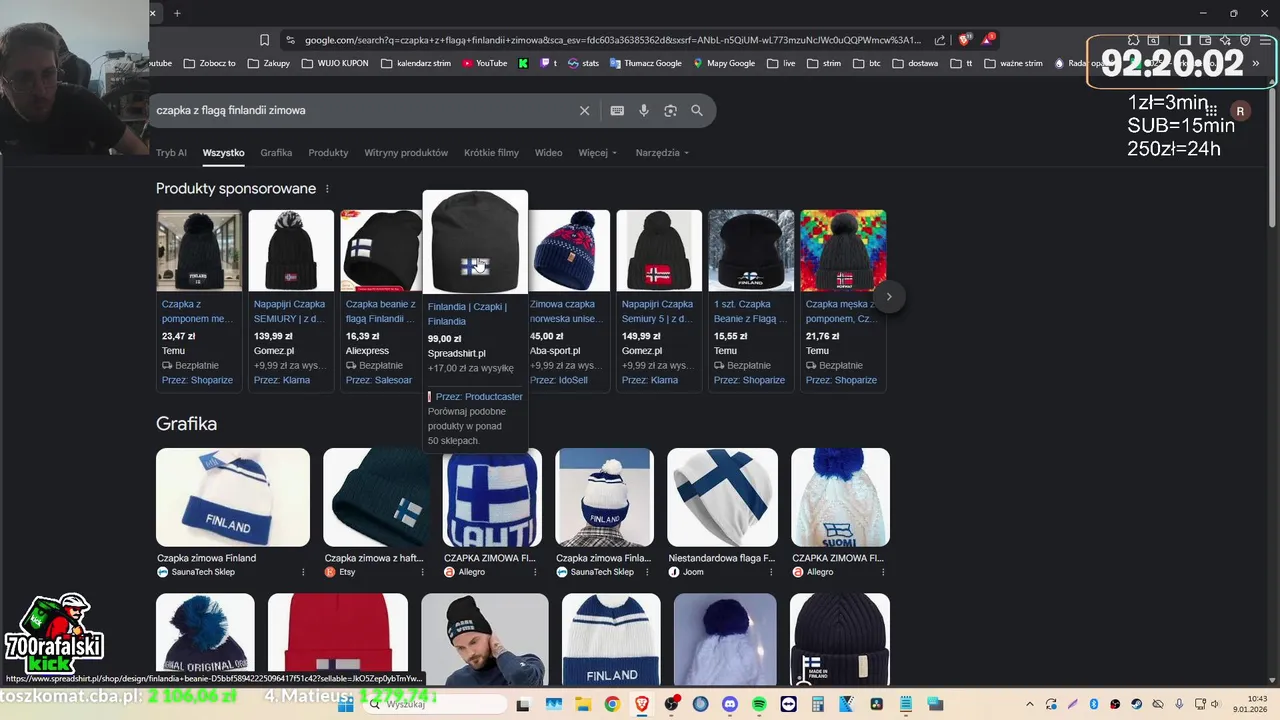Open options beside Produkty sponsorowane heading
The height and width of the screenshot is (720, 1280).
click(327, 189)
